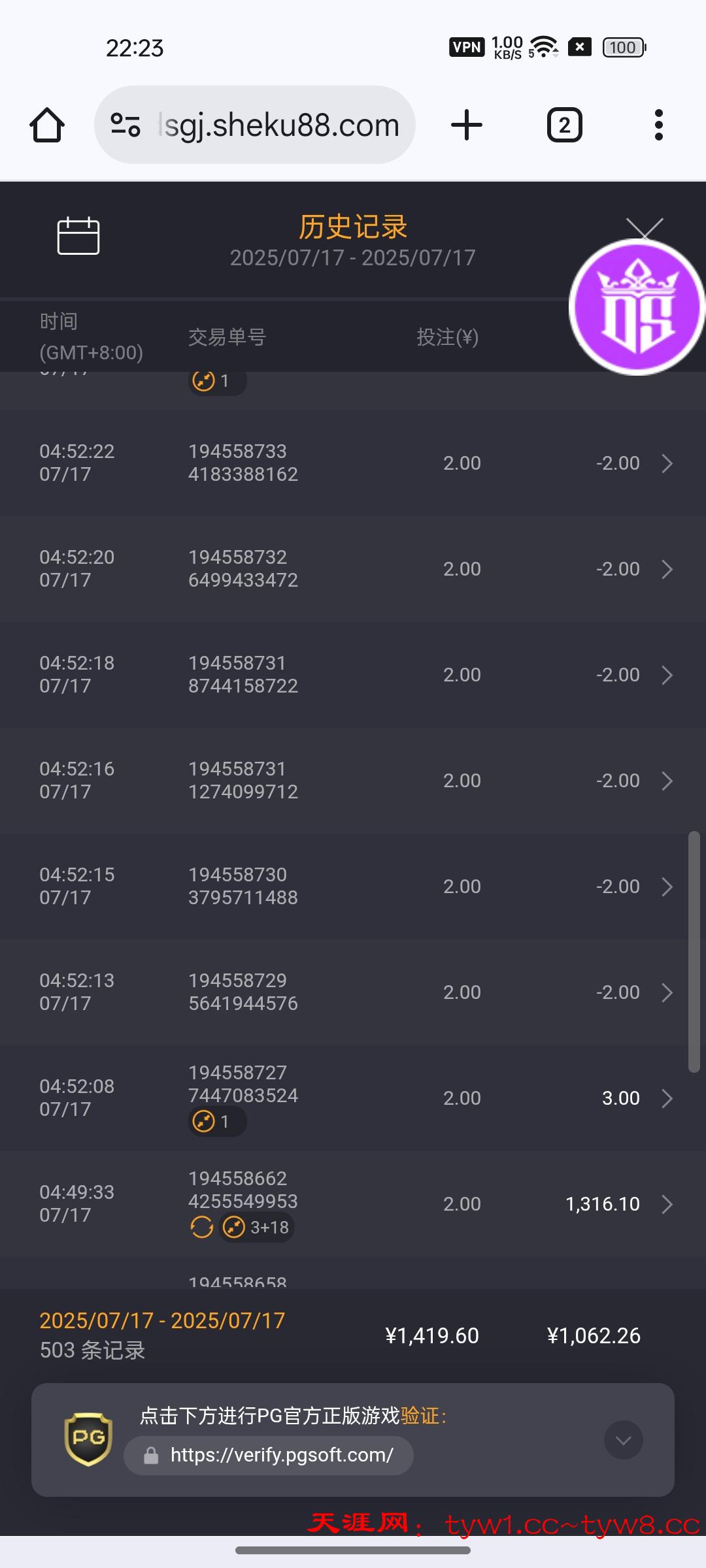The image size is (706, 1568).
Task: Open the calendar date picker icon
Action: pos(78,235)
